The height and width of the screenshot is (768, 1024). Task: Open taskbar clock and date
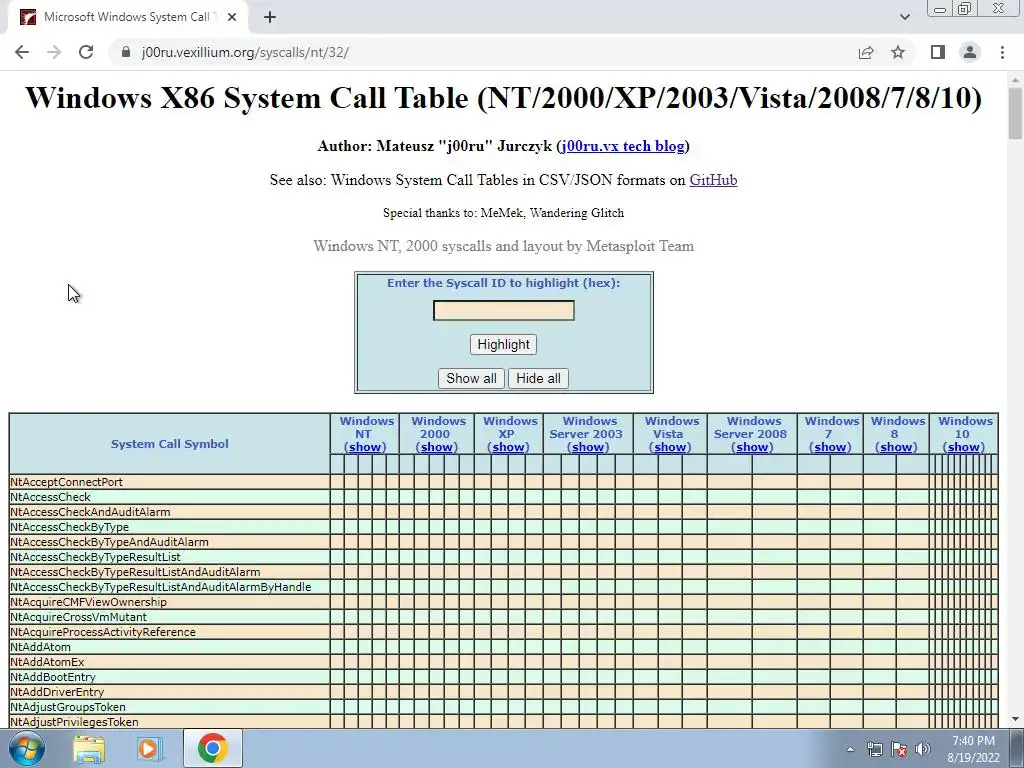973,749
